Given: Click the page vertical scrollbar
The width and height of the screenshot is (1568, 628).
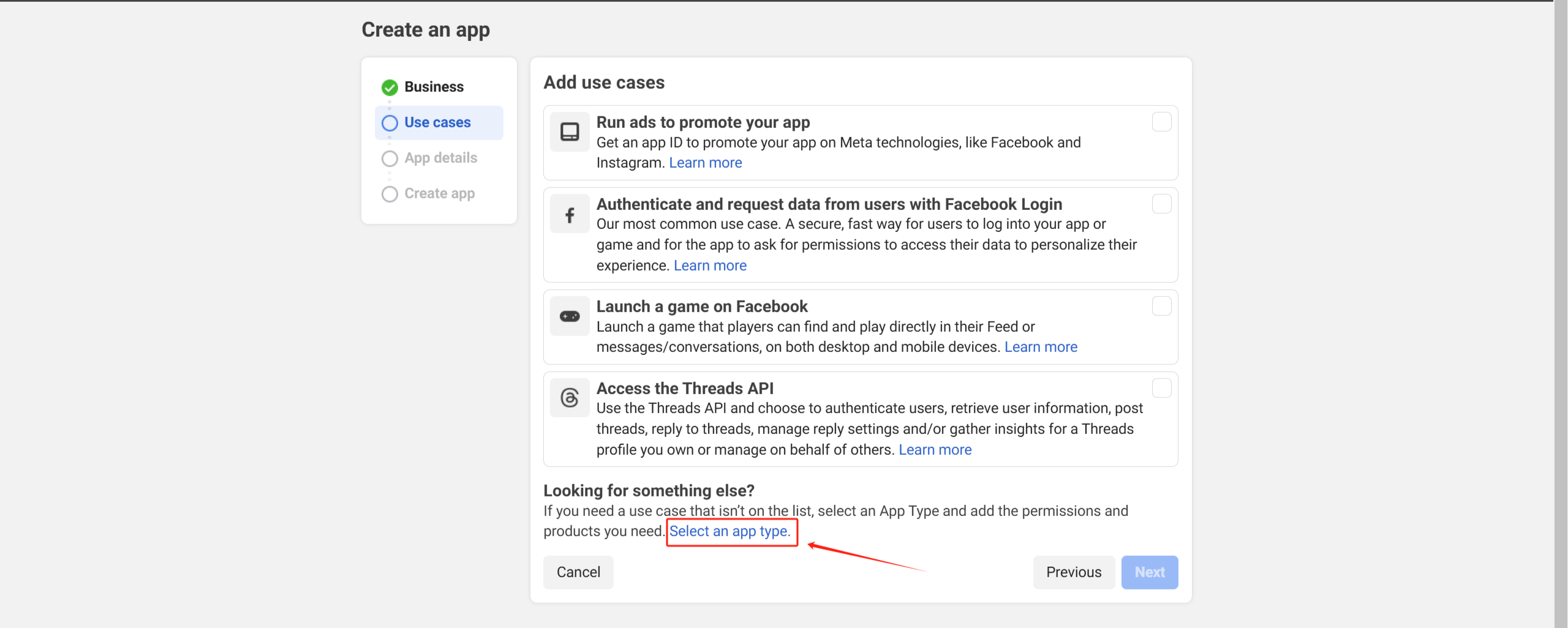Looking at the screenshot, I should (1561, 314).
